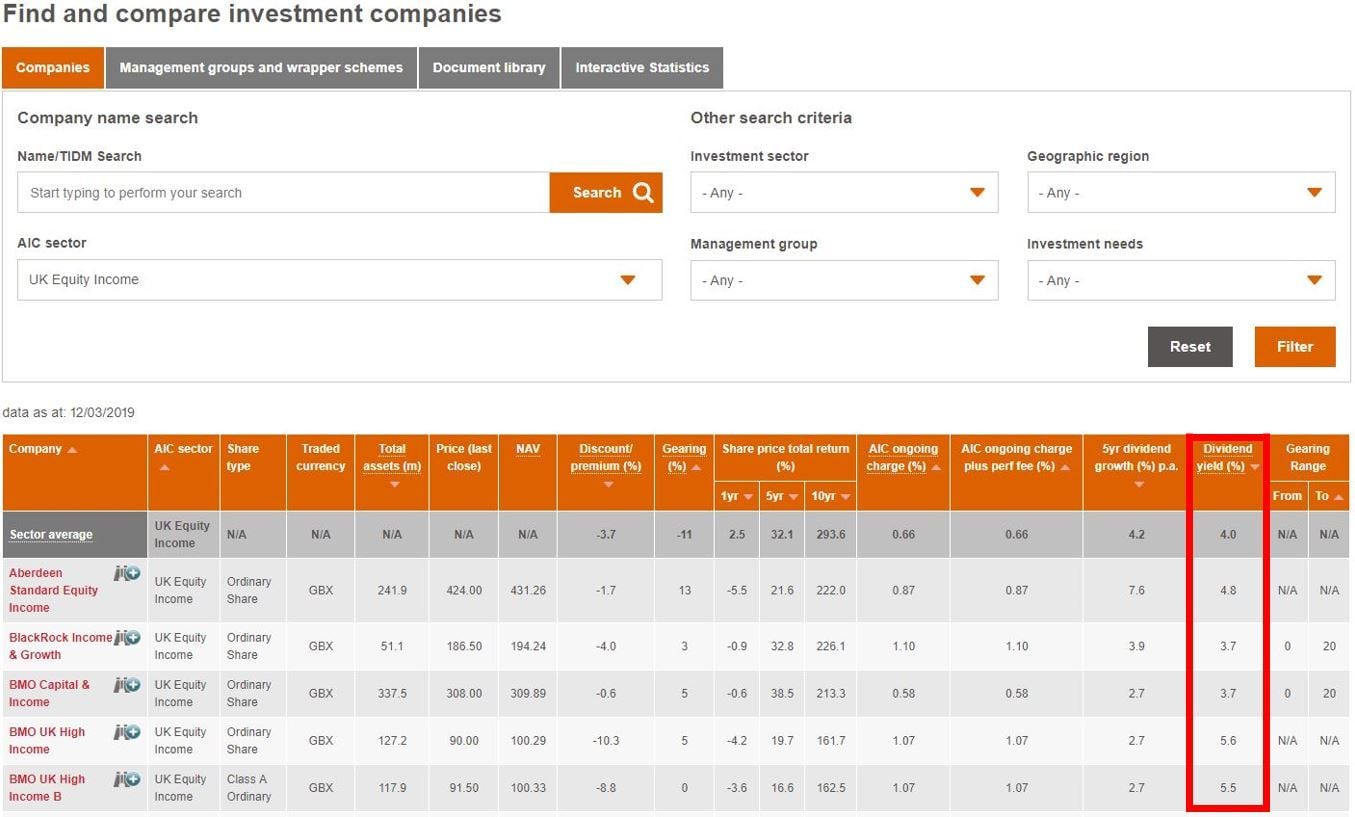Viewport: 1355px width, 817px height.
Task: Apply criteria with the Filter button
Action: [x=1295, y=347]
